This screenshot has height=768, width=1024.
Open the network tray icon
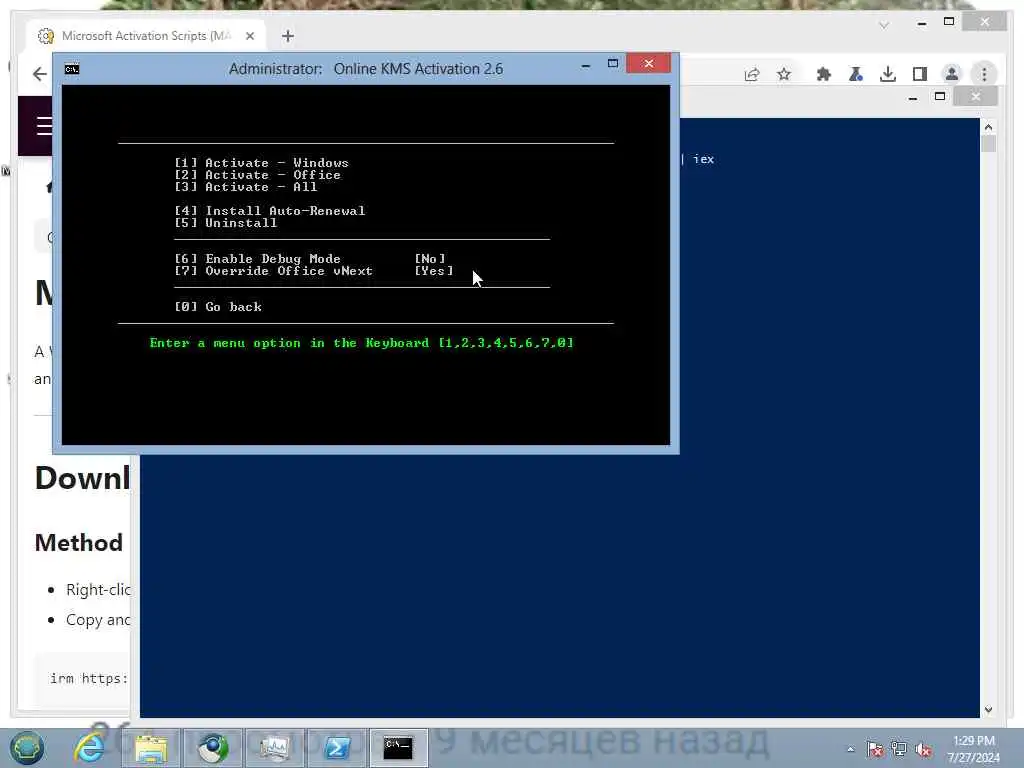point(899,749)
